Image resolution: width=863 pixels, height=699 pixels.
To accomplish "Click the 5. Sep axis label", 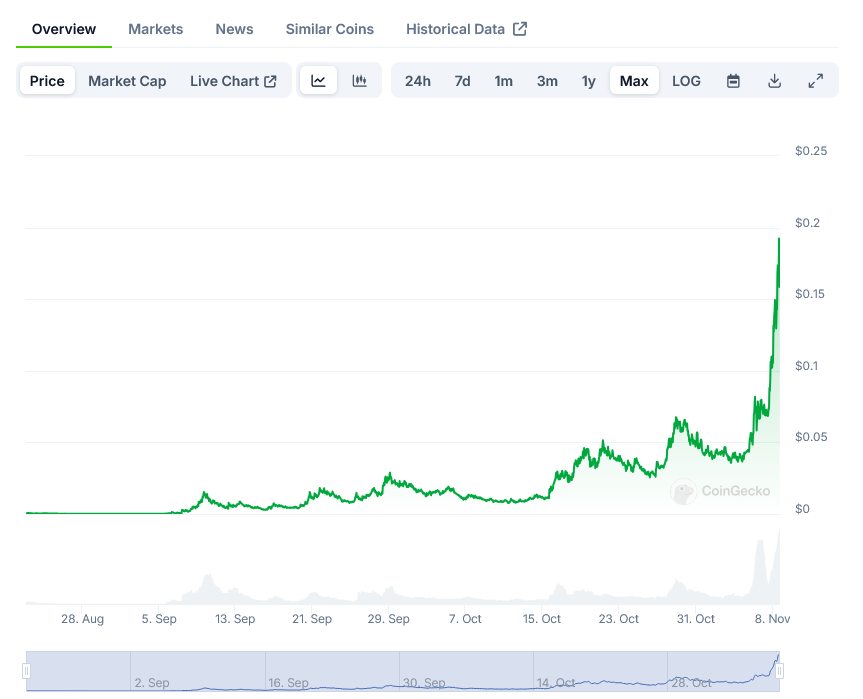I will 159,619.
